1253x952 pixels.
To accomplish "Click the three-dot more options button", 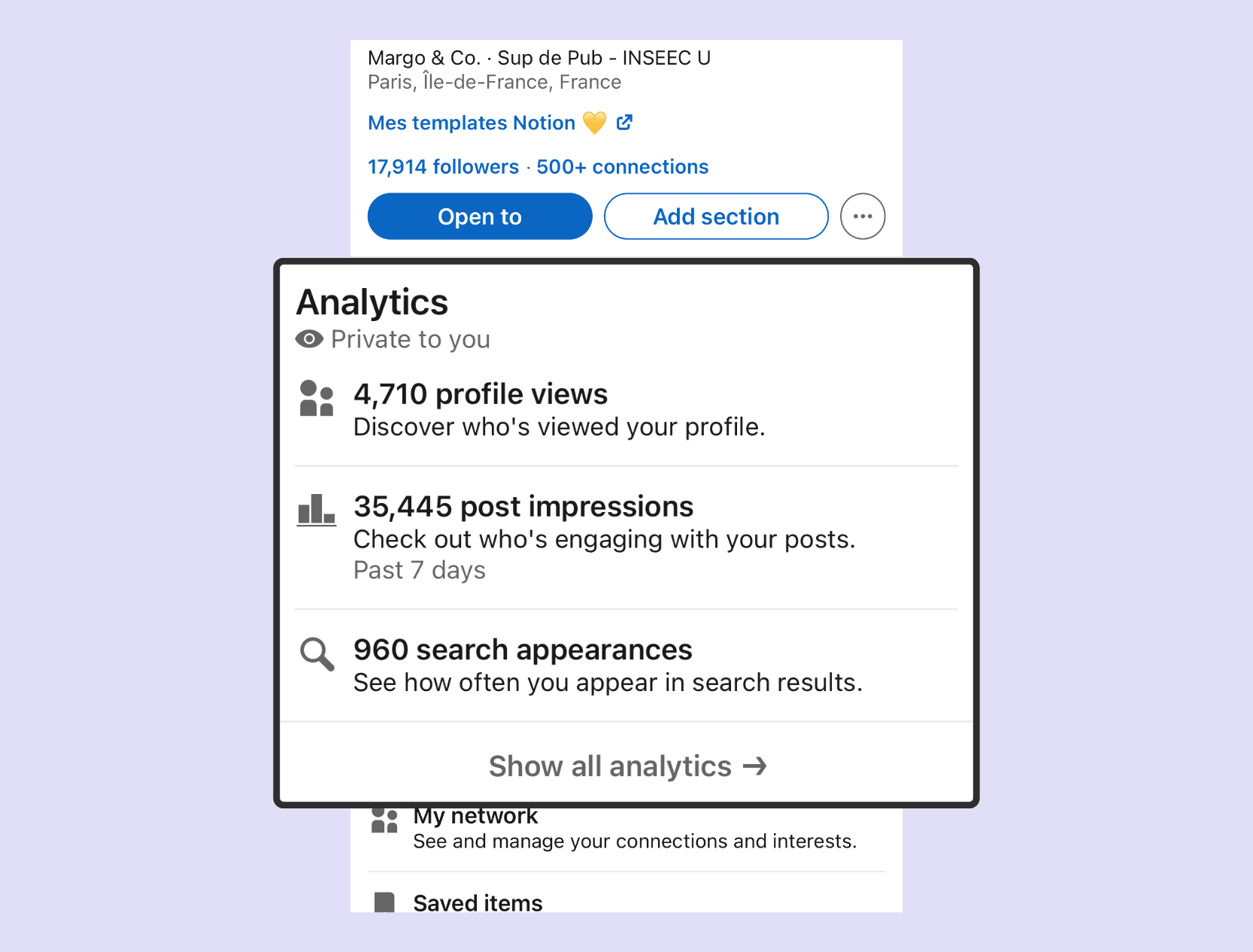I will (862, 217).
